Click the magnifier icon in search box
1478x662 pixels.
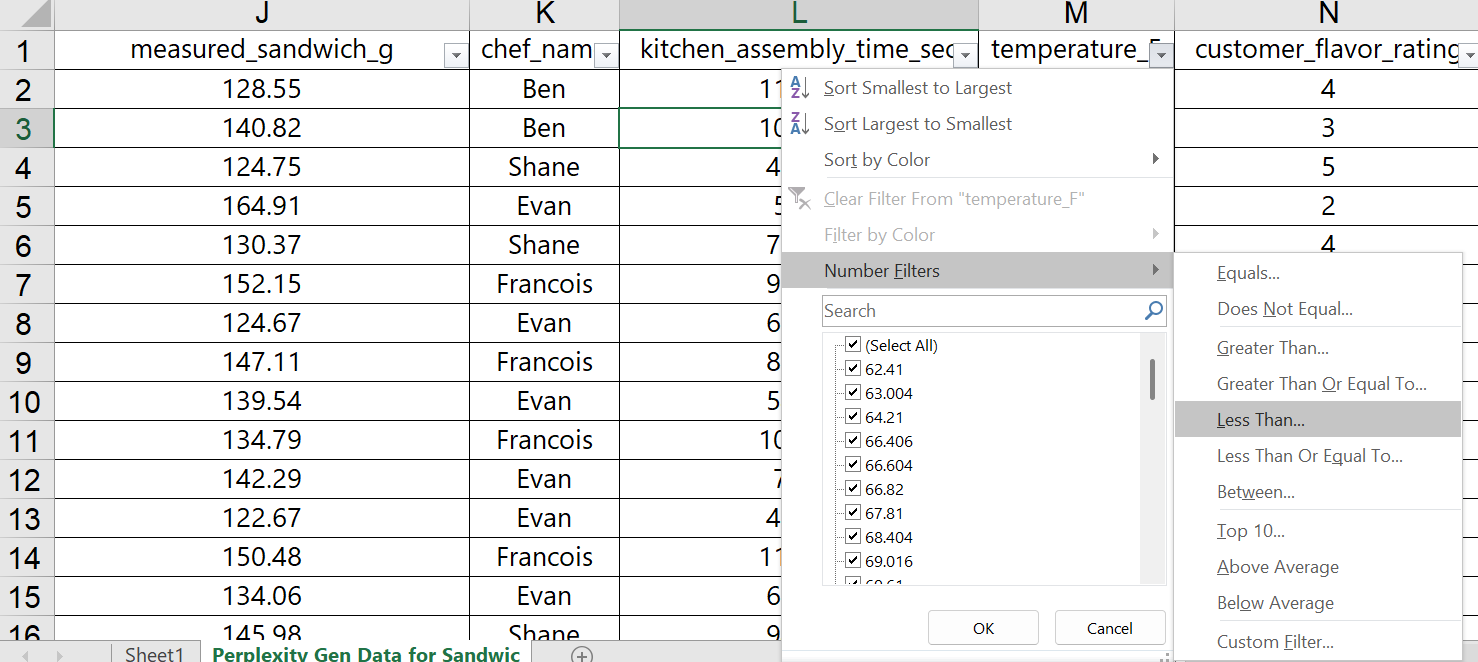(x=1153, y=311)
